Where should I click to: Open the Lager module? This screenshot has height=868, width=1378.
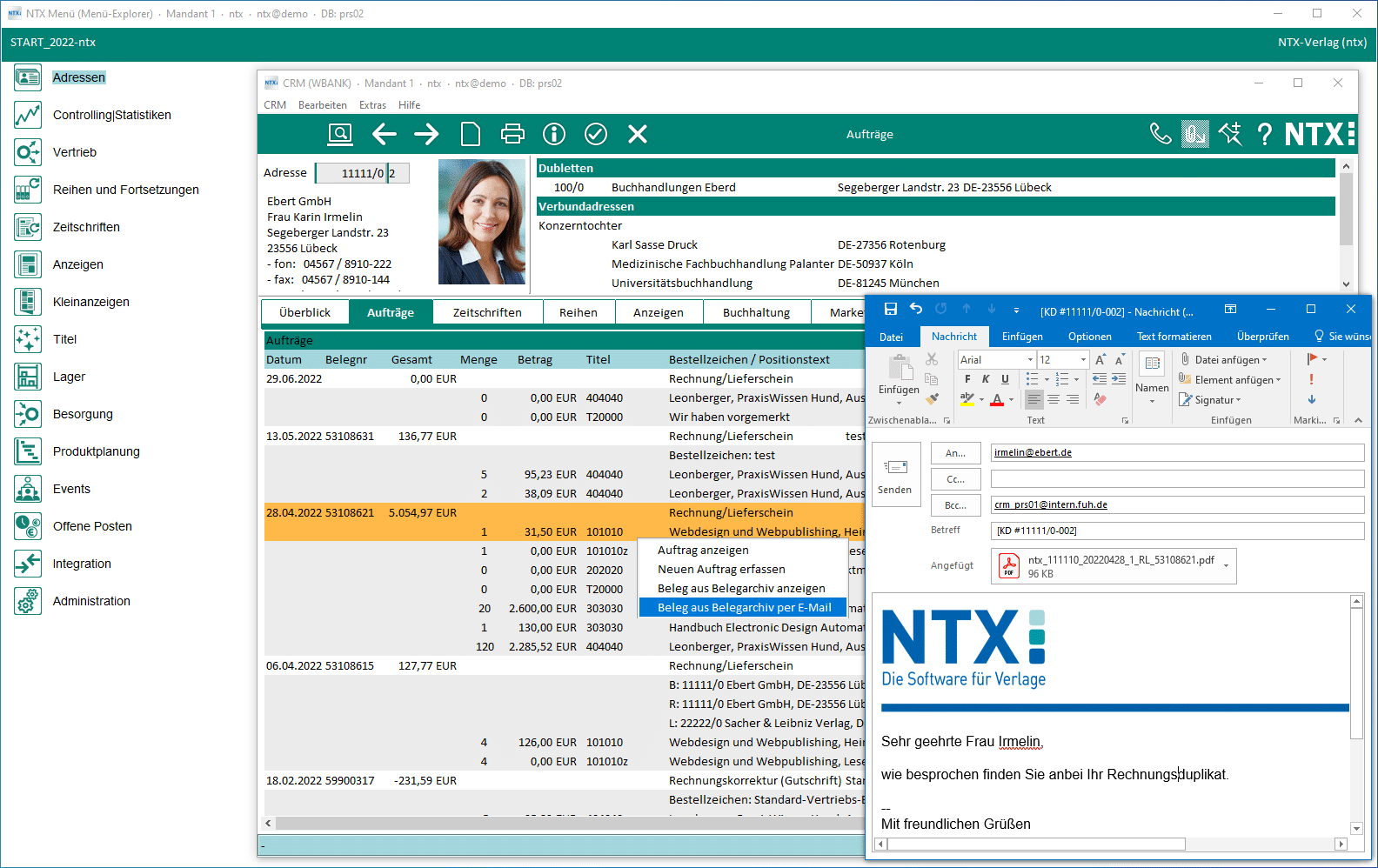[x=69, y=377]
